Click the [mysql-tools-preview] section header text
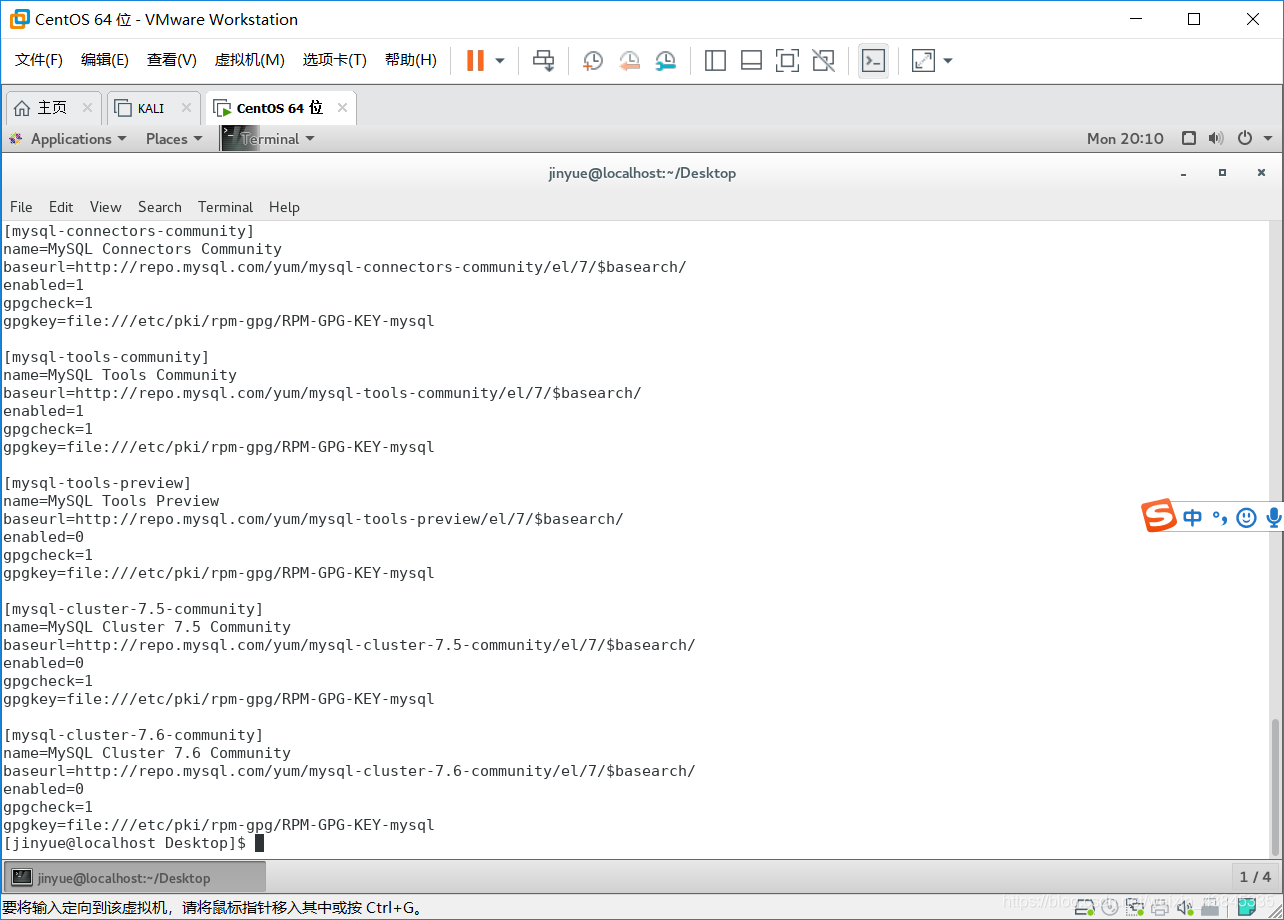 (x=97, y=483)
